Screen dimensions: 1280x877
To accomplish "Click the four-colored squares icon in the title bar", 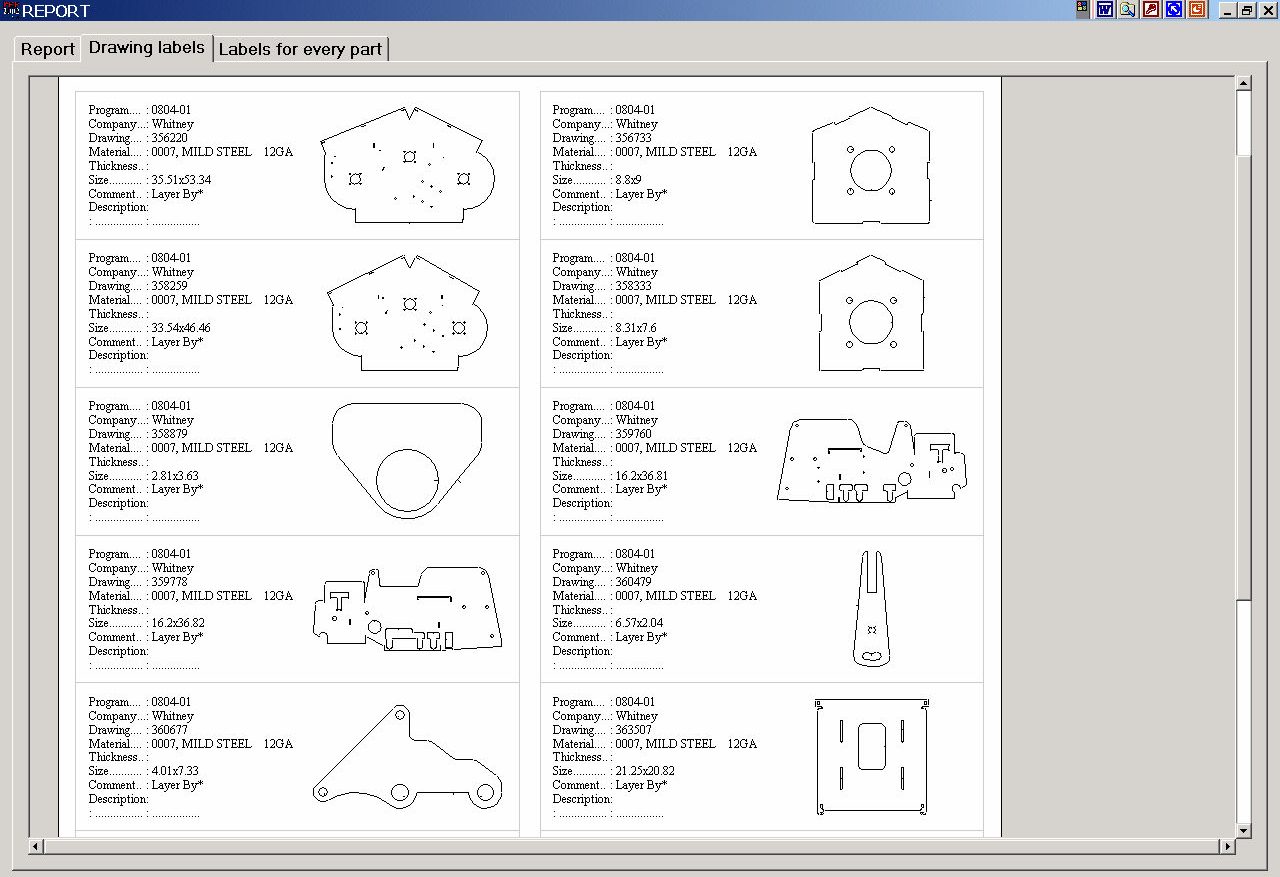I will (1082, 10).
